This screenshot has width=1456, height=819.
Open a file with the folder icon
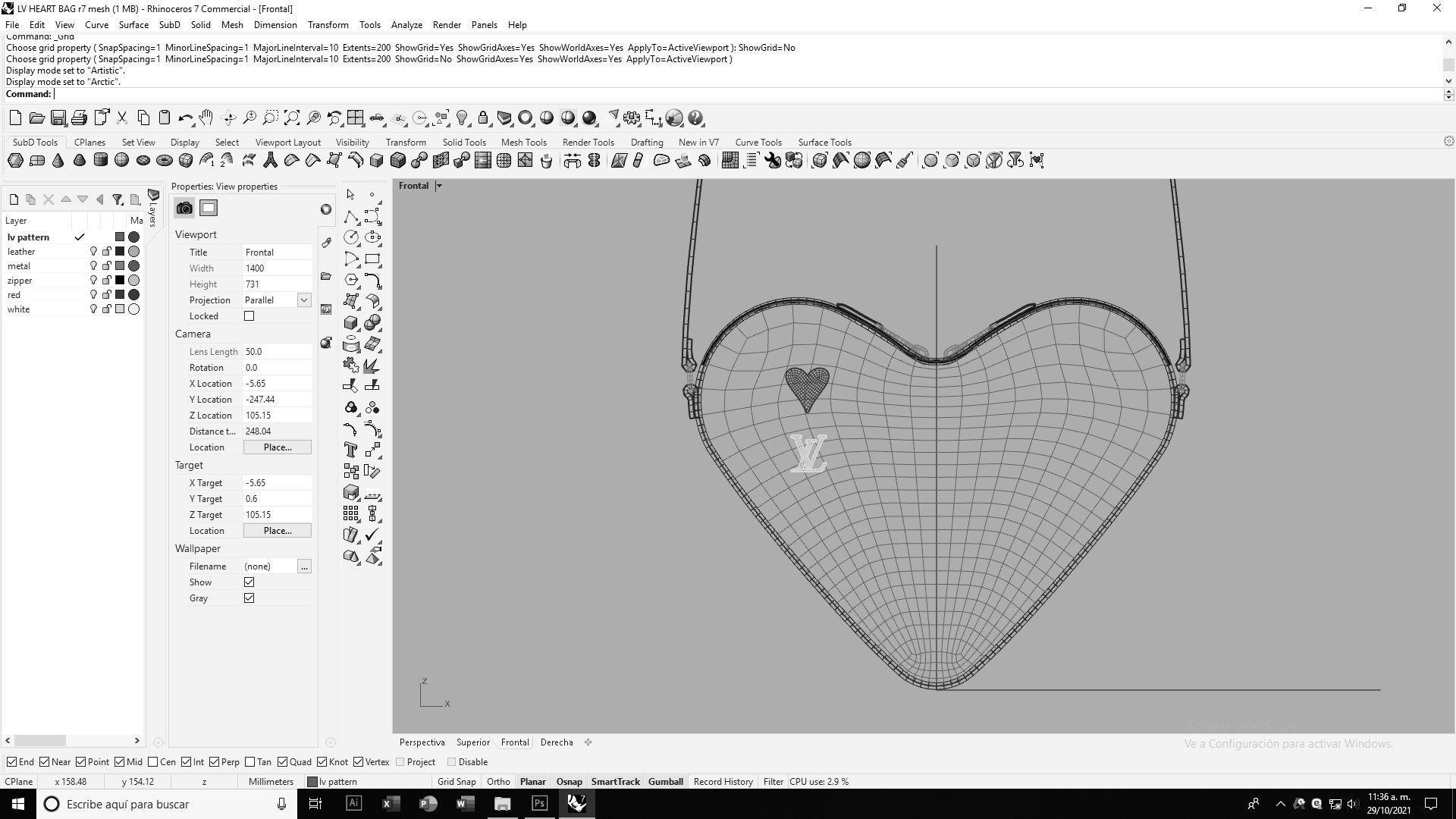36,118
